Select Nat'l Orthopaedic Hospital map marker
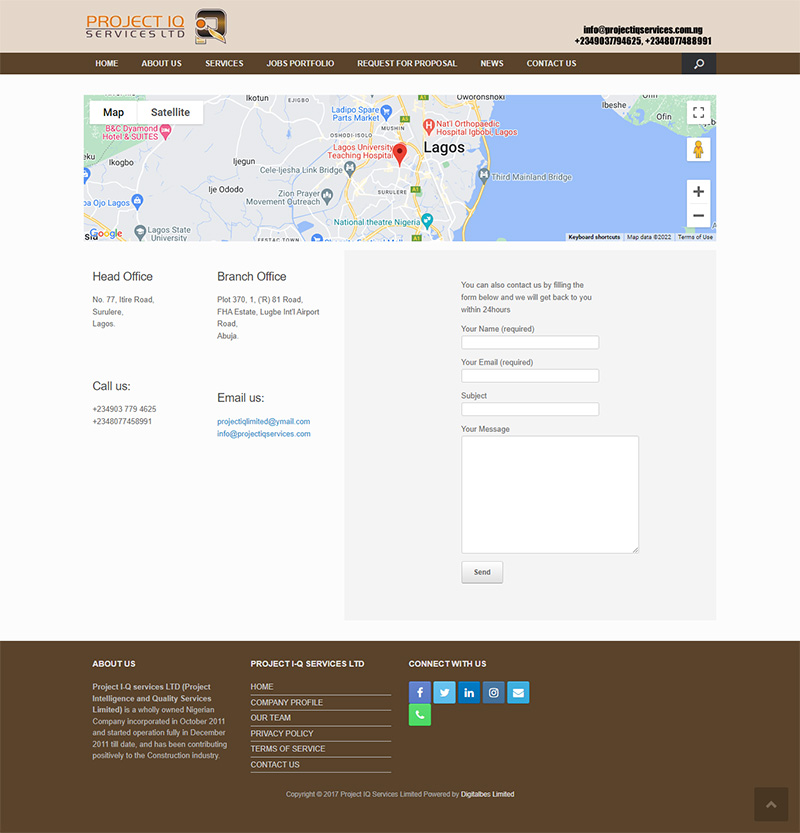 coord(428,127)
